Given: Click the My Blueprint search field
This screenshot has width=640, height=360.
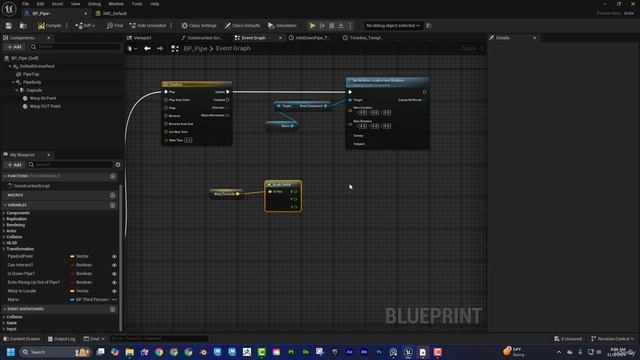Looking at the screenshot, I should pyautogui.click(x=70, y=164).
